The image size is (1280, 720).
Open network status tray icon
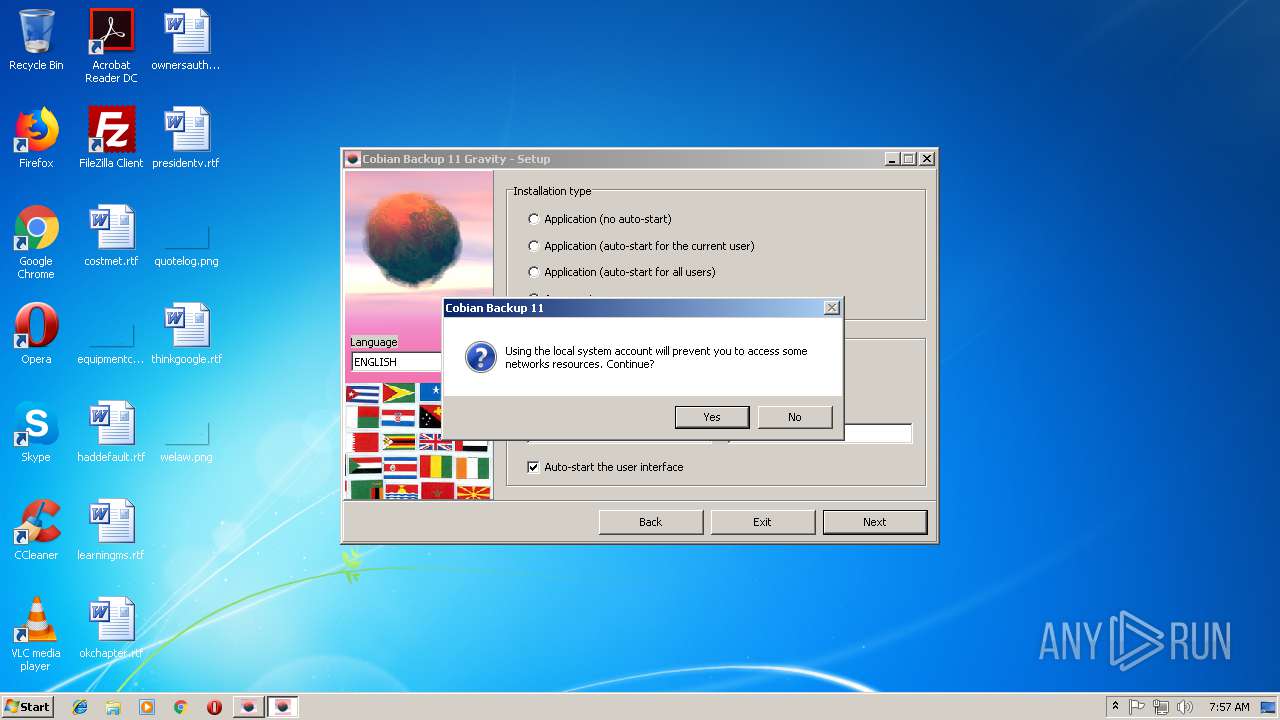1161,707
